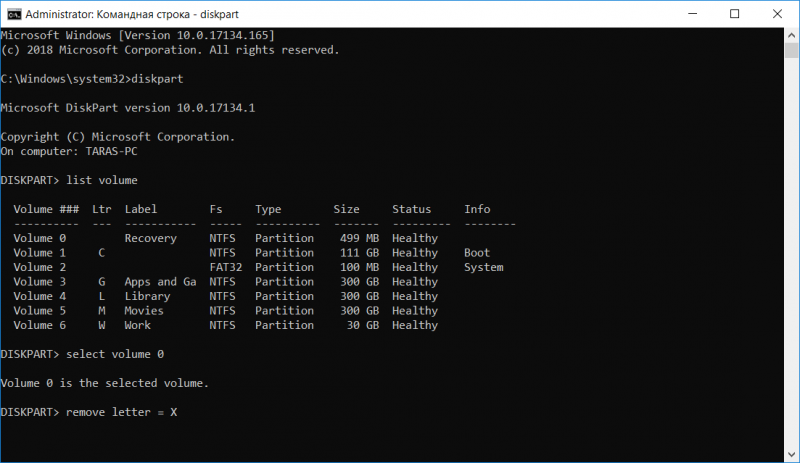Click the 'Info' column header text
The width and height of the screenshot is (800, 463).
click(477, 209)
